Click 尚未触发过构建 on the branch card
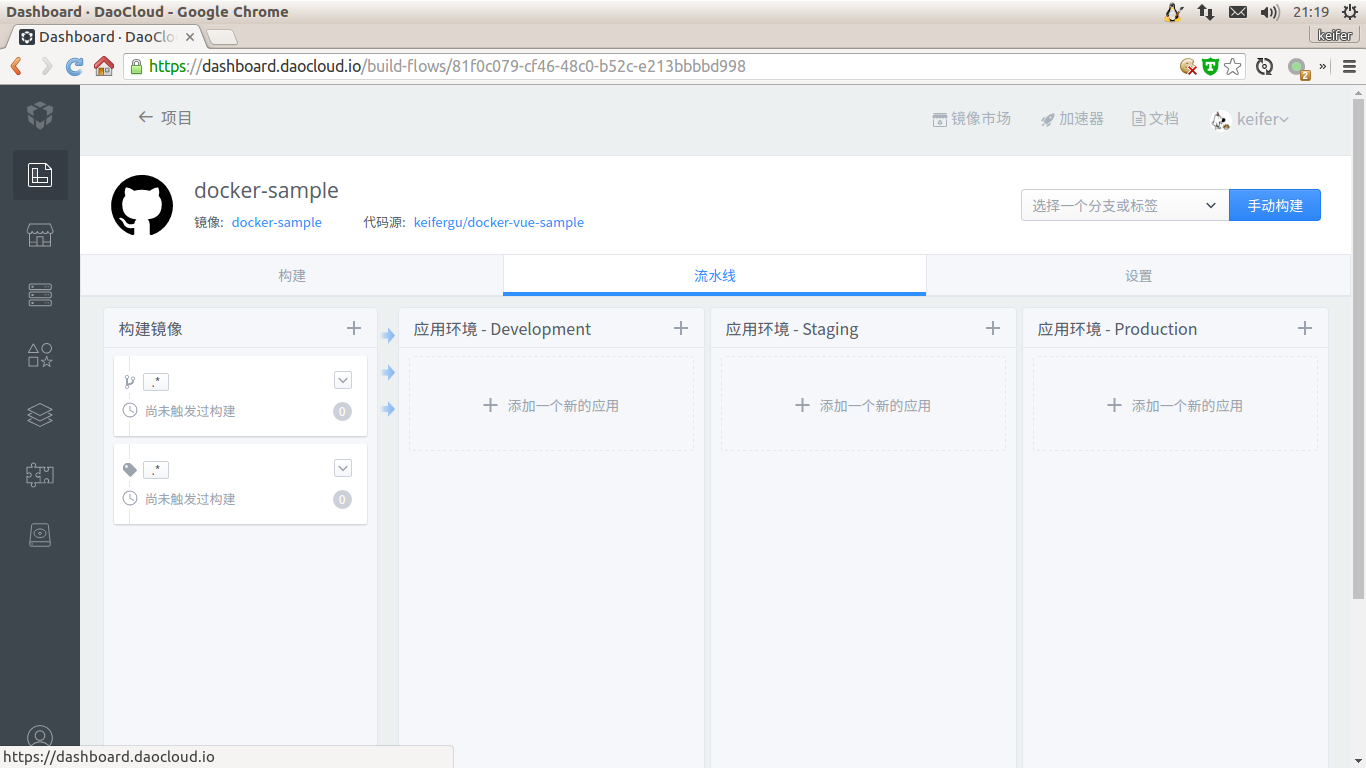This screenshot has height=768, width=1366. coord(190,411)
